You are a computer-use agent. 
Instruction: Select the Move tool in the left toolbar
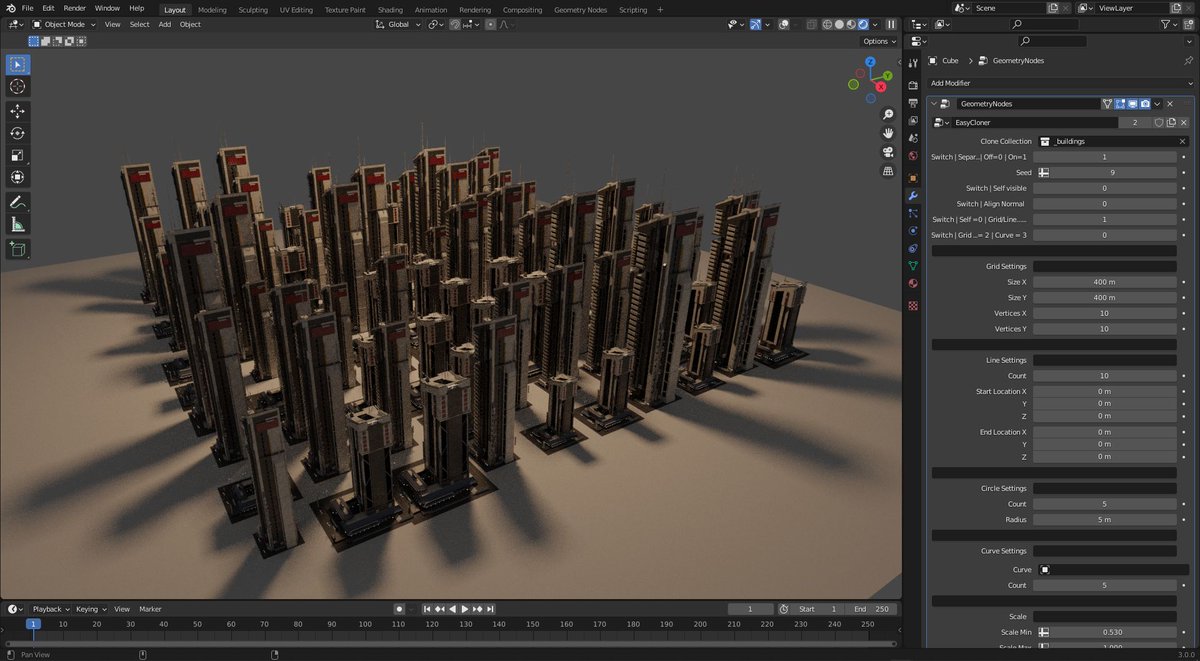tap(16, 110)
